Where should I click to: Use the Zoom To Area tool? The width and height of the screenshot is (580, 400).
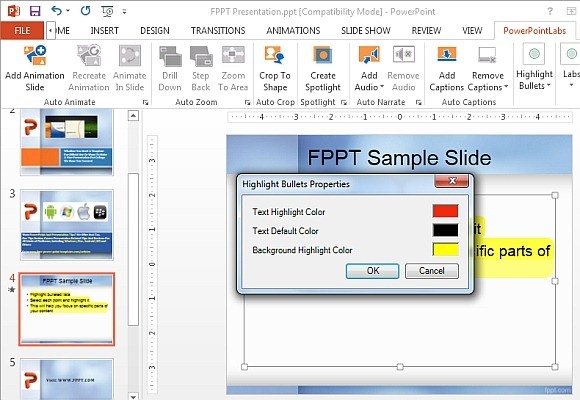coord(233,55)
